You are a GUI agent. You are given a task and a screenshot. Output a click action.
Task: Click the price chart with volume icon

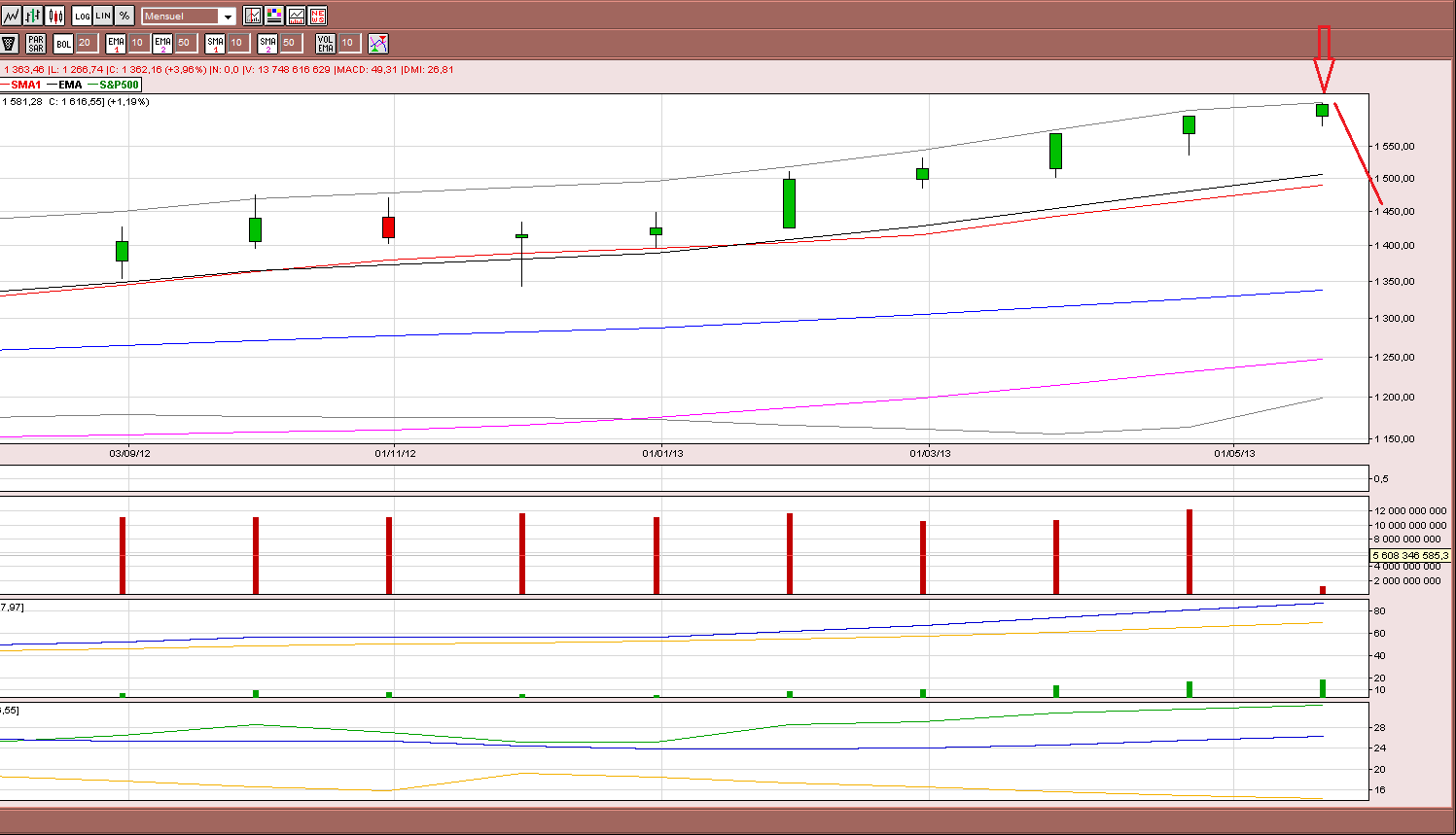click(x=296, y=16)
